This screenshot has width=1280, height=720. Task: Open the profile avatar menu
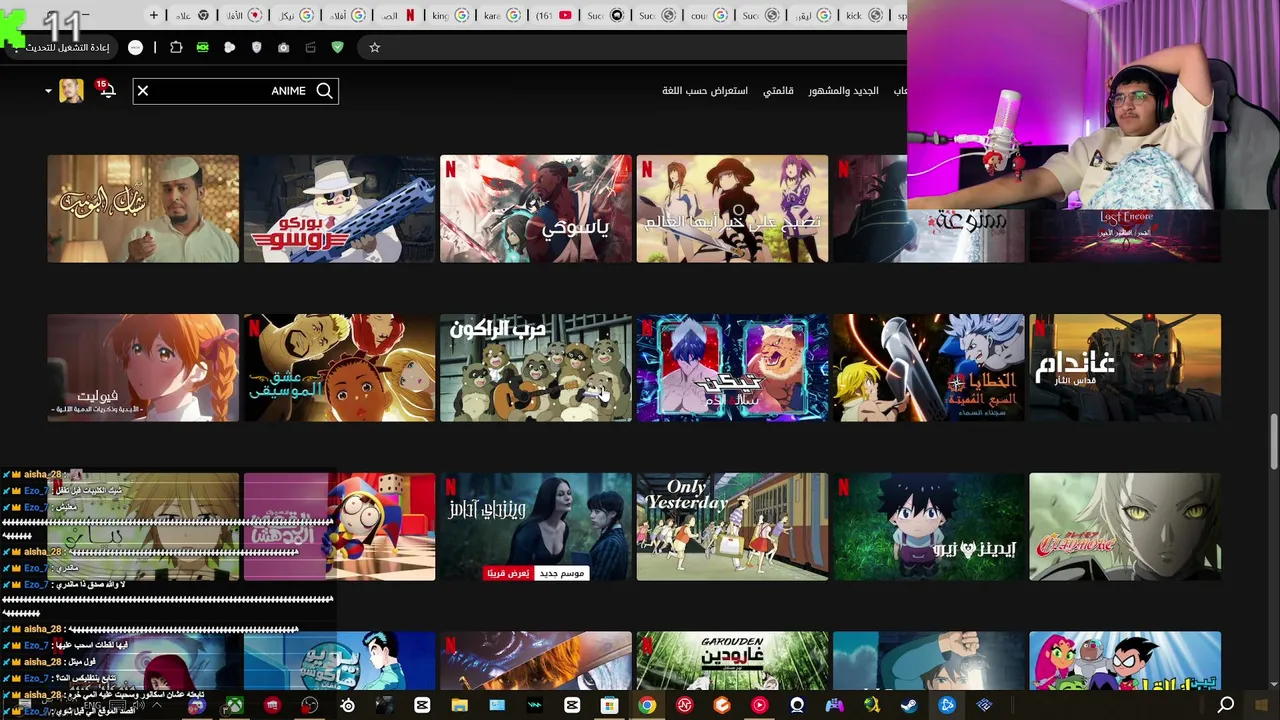71,91
